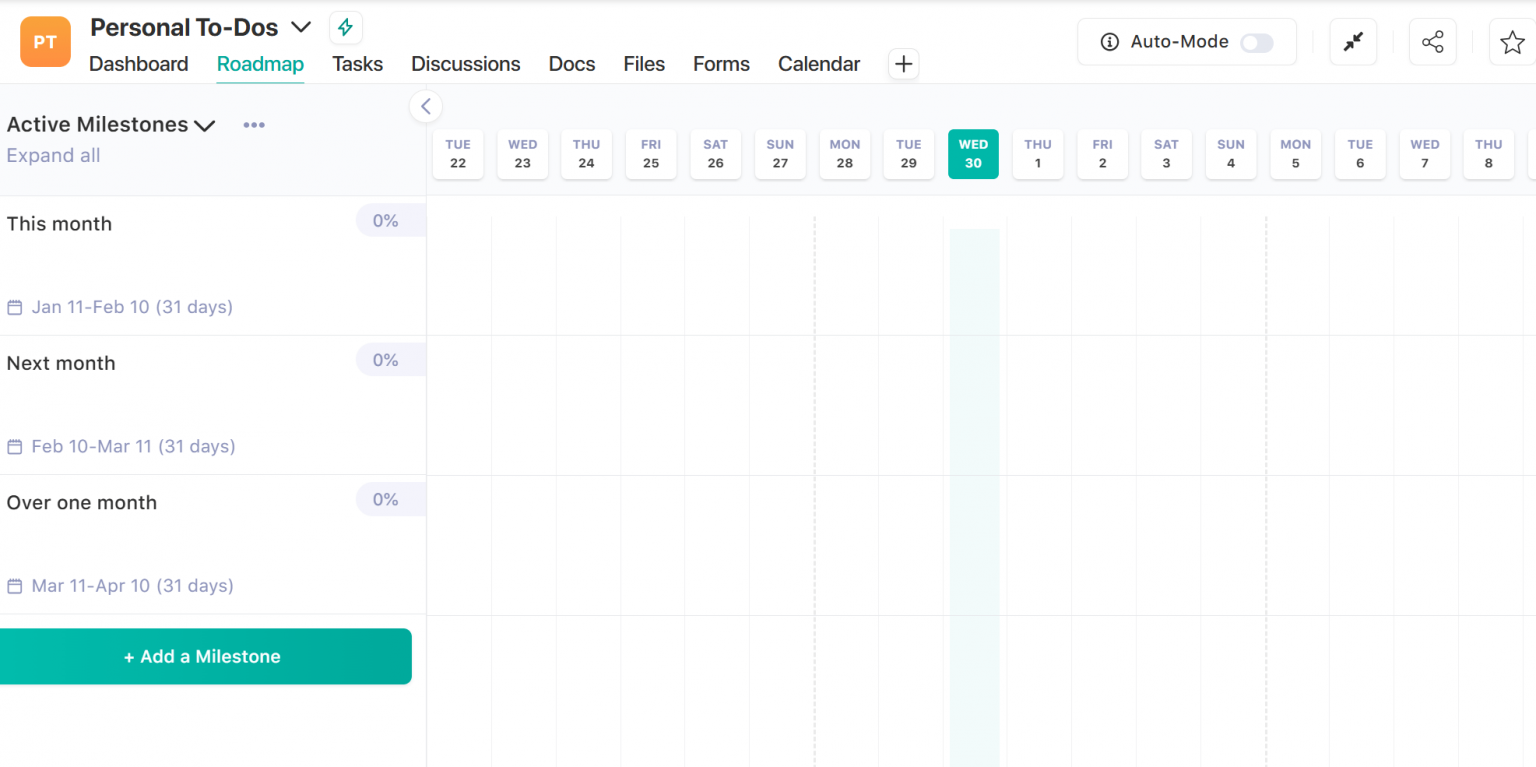The image size is (1536, 767).
Task: Star the Personal To-Dos project
Action: (1512, 41)
